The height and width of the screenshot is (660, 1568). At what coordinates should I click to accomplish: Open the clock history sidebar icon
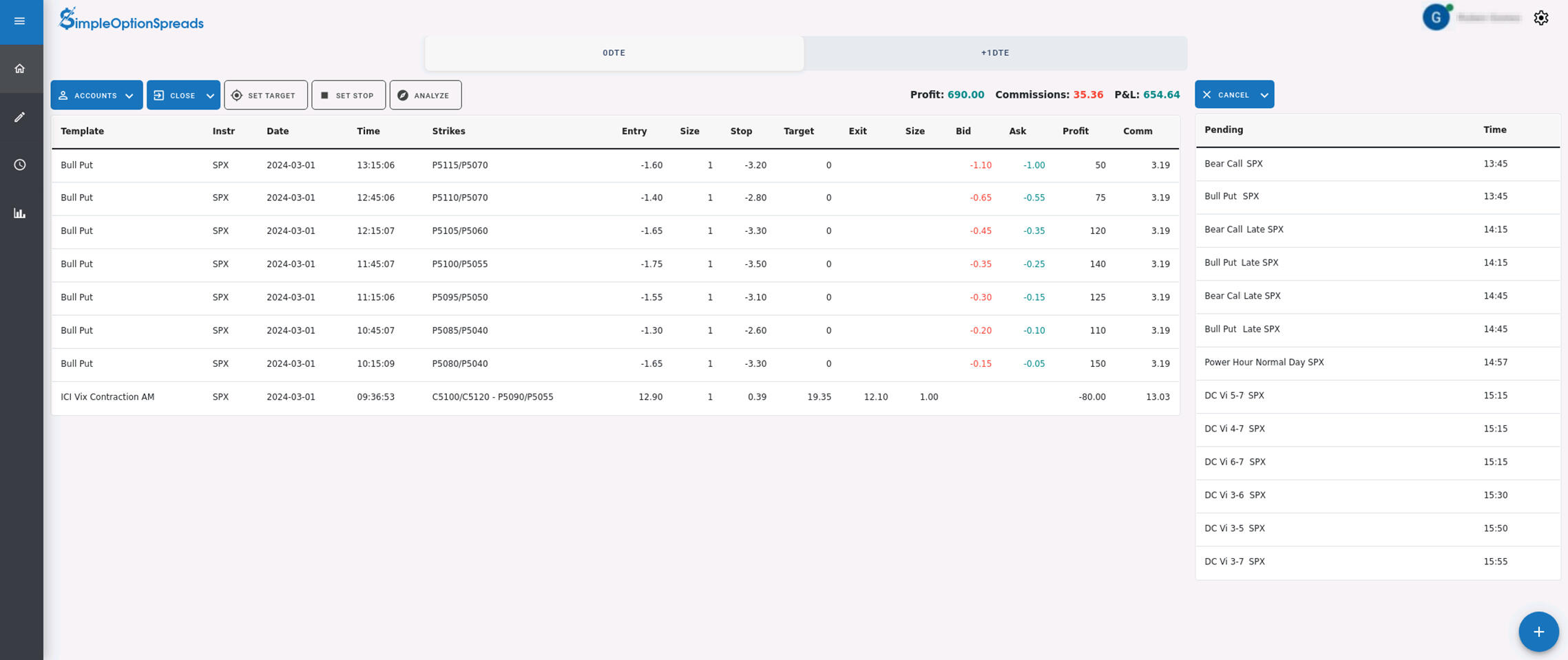(x=20, y=165)
